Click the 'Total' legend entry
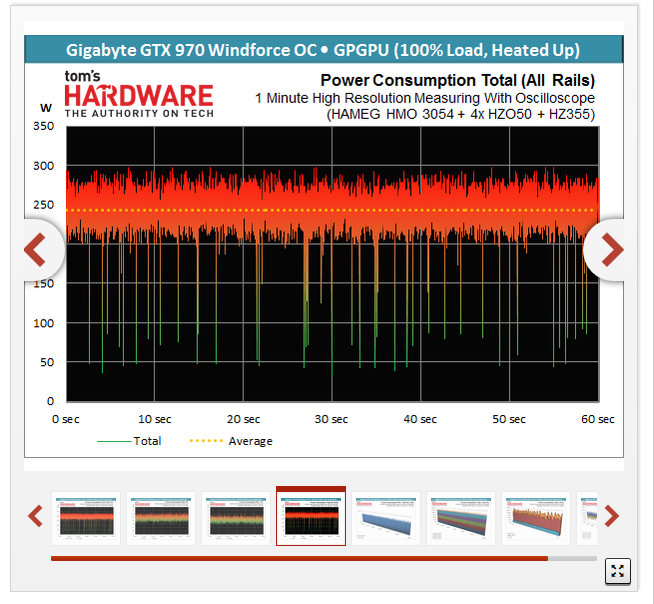 (x=129, y=441)
